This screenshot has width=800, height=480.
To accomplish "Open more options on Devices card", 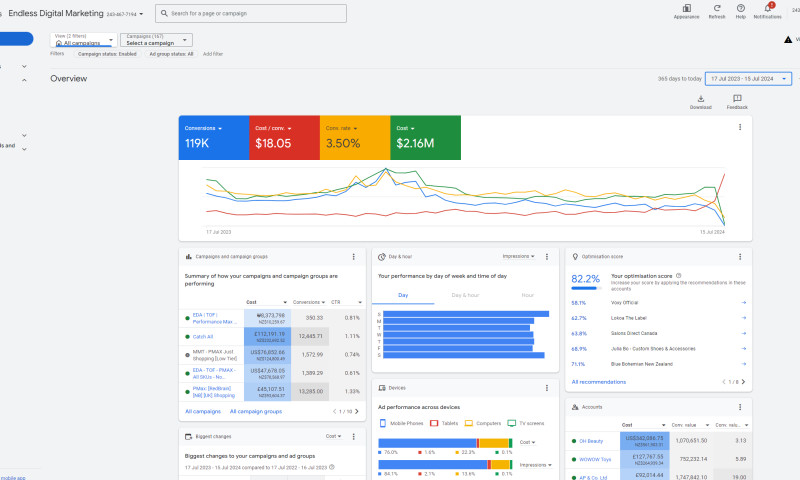I will [x=546, y=387].
